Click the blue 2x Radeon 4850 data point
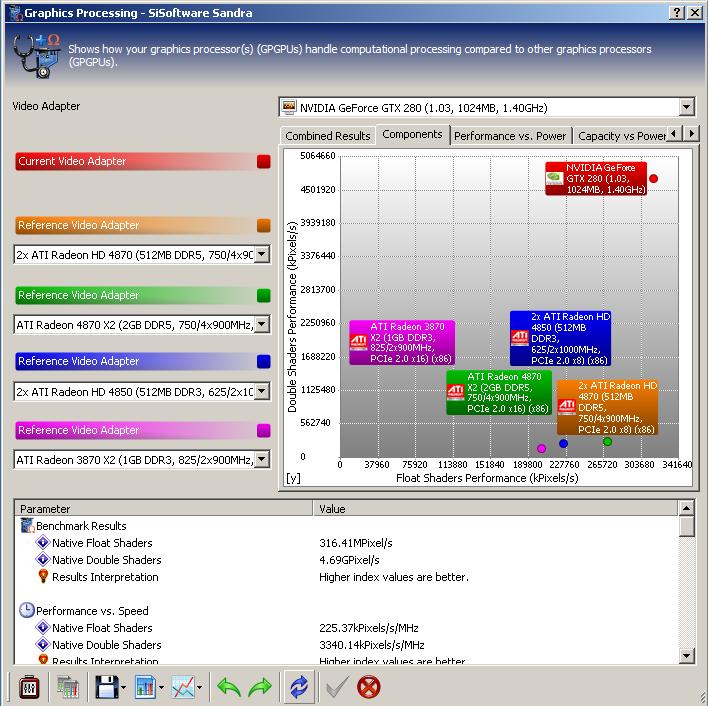Image resolution: width=708 pixels, height=706 pixels. pos(563,443)
